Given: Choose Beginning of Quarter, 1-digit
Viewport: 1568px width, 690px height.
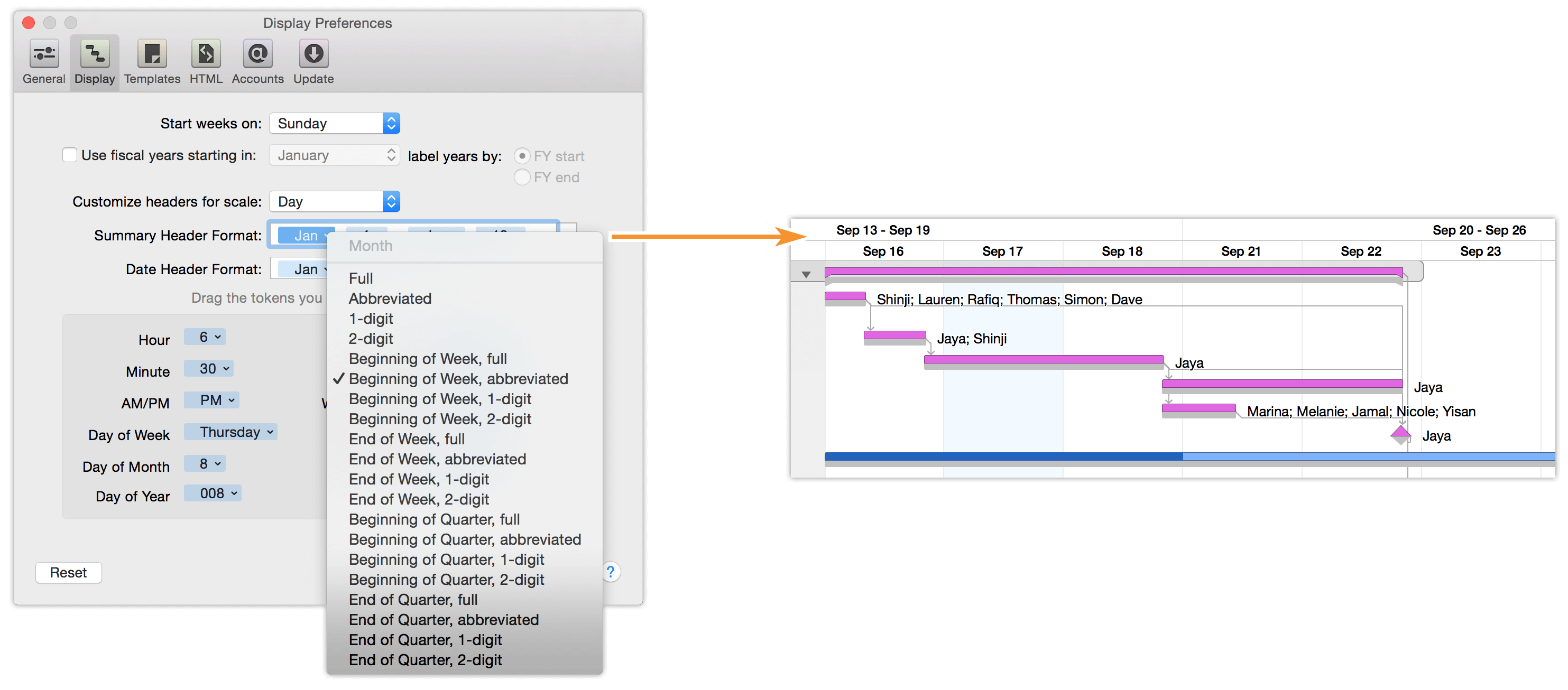Looking at the screenshot, I should tap(465, 559).
